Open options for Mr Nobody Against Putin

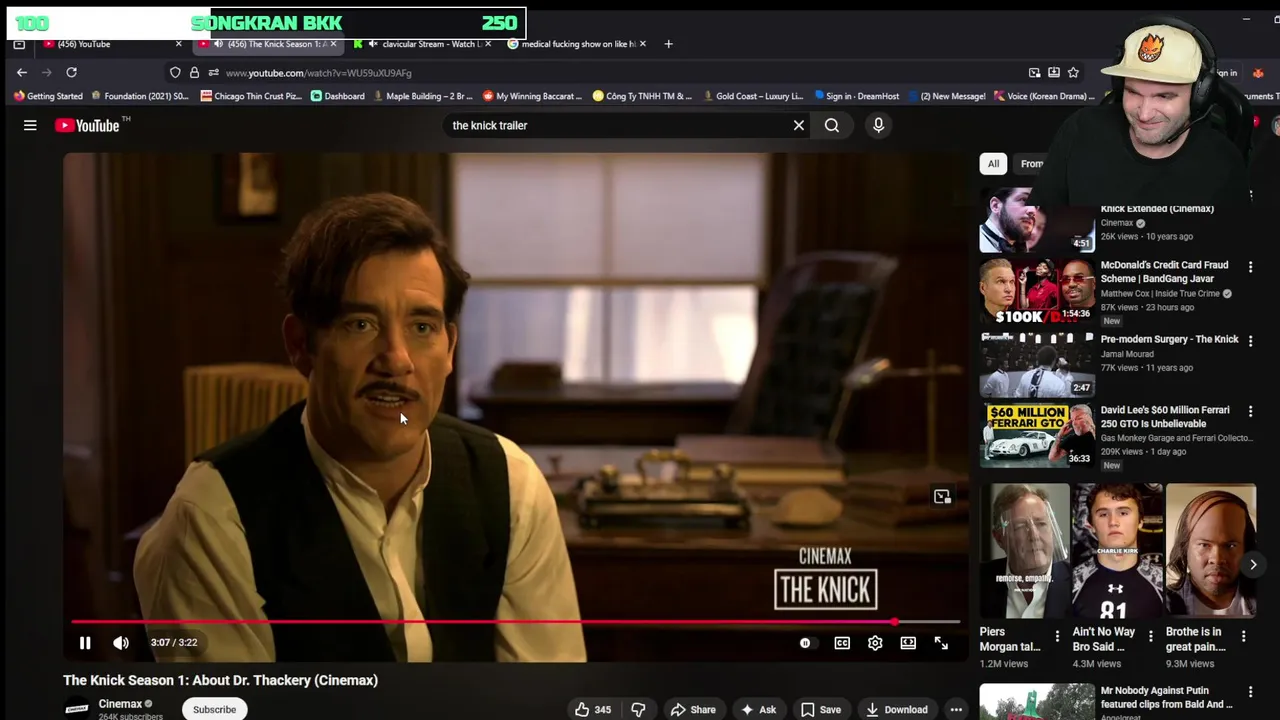[x=1250, y=691]
